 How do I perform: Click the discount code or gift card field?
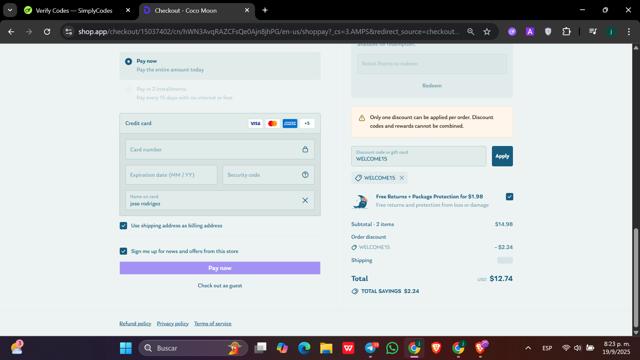(418, 156)
